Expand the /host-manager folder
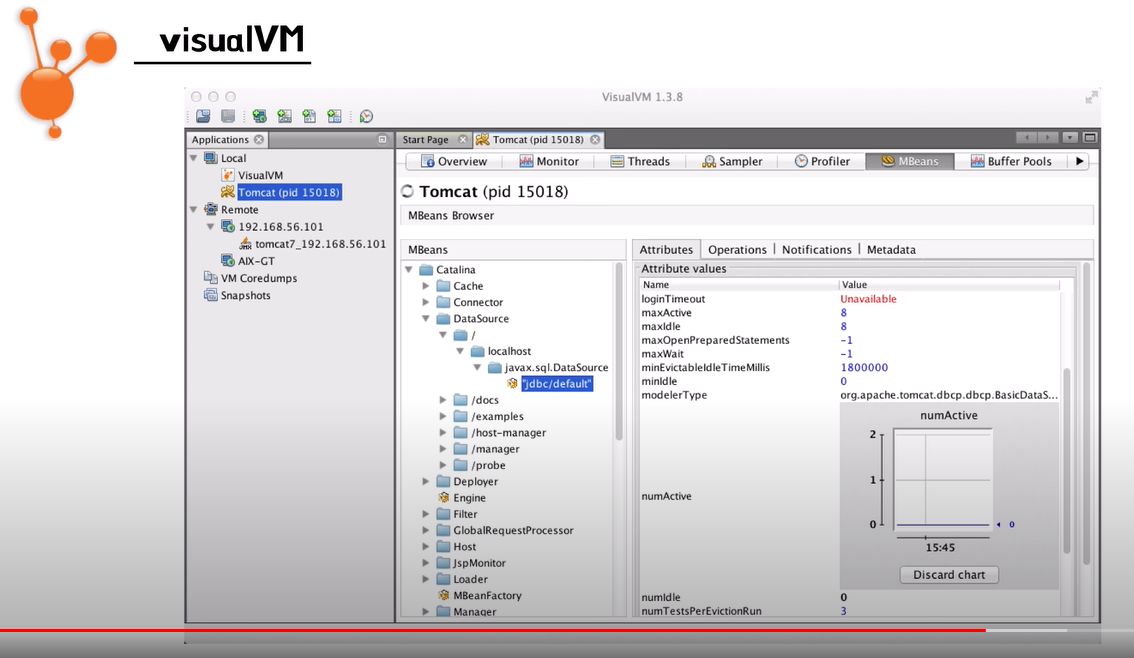The height and width of the screenshot is (658, 1134). pos(443,432)
